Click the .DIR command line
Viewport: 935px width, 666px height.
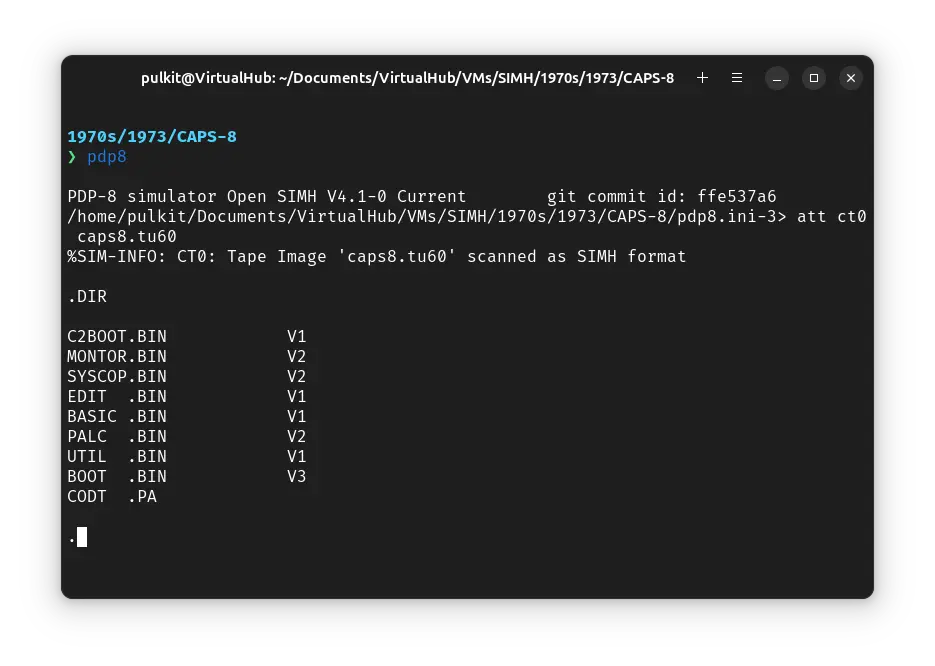coord(87,296)
